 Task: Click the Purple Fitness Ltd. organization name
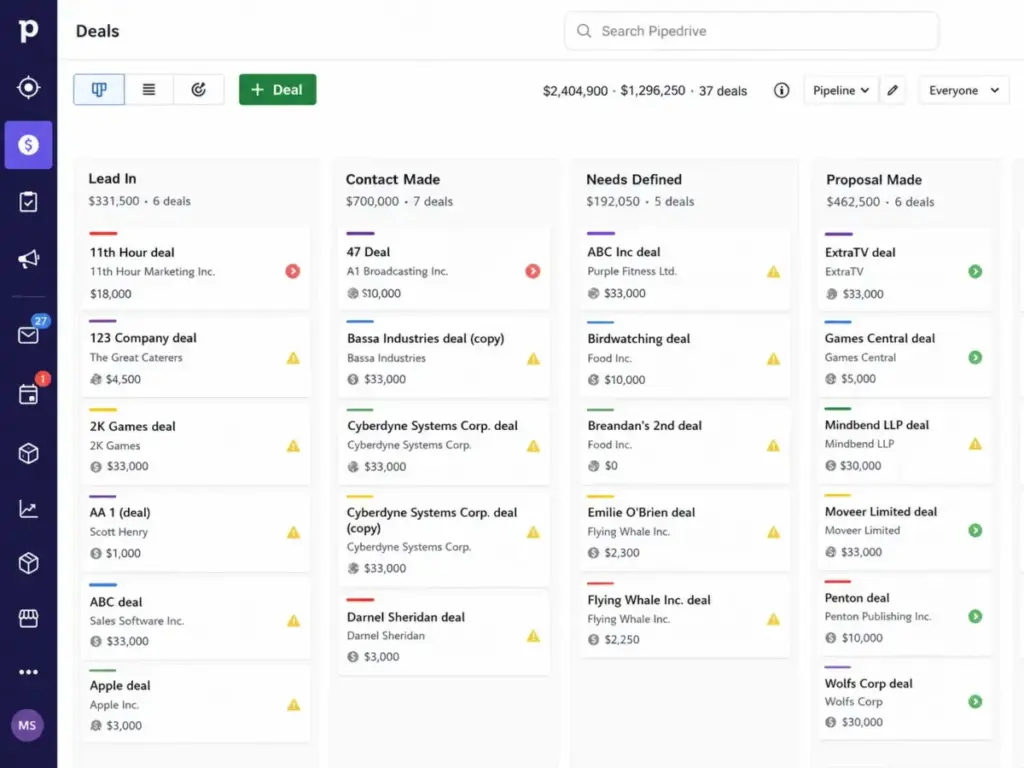tap(632, 271)
